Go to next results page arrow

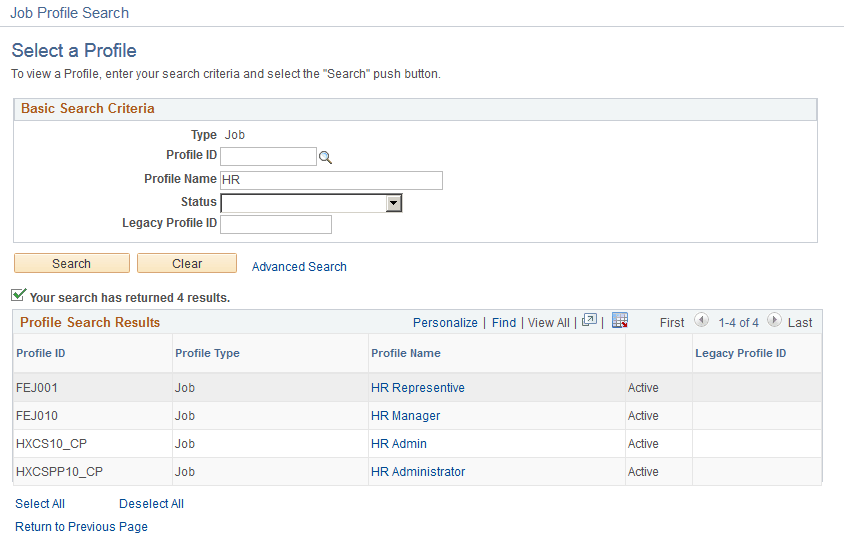tap(773, 321)
